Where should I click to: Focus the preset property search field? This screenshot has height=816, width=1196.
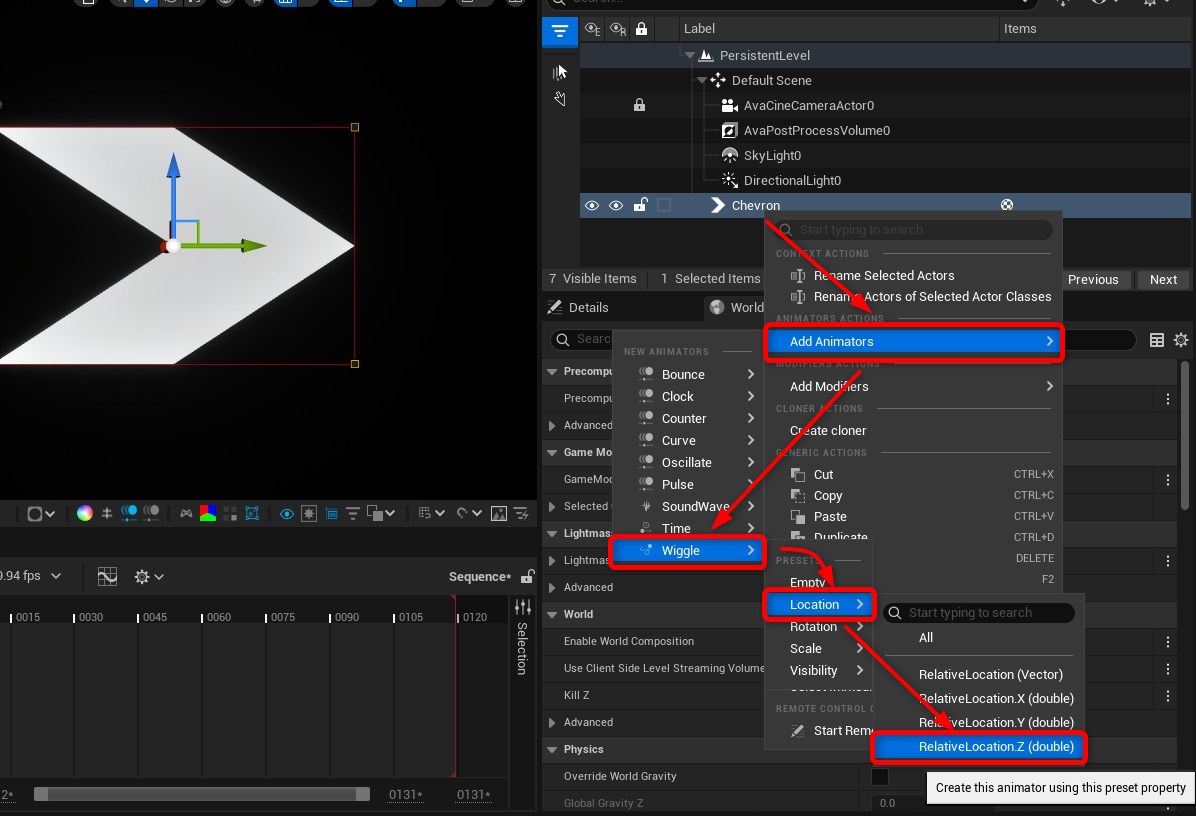[x=979, y=612]
